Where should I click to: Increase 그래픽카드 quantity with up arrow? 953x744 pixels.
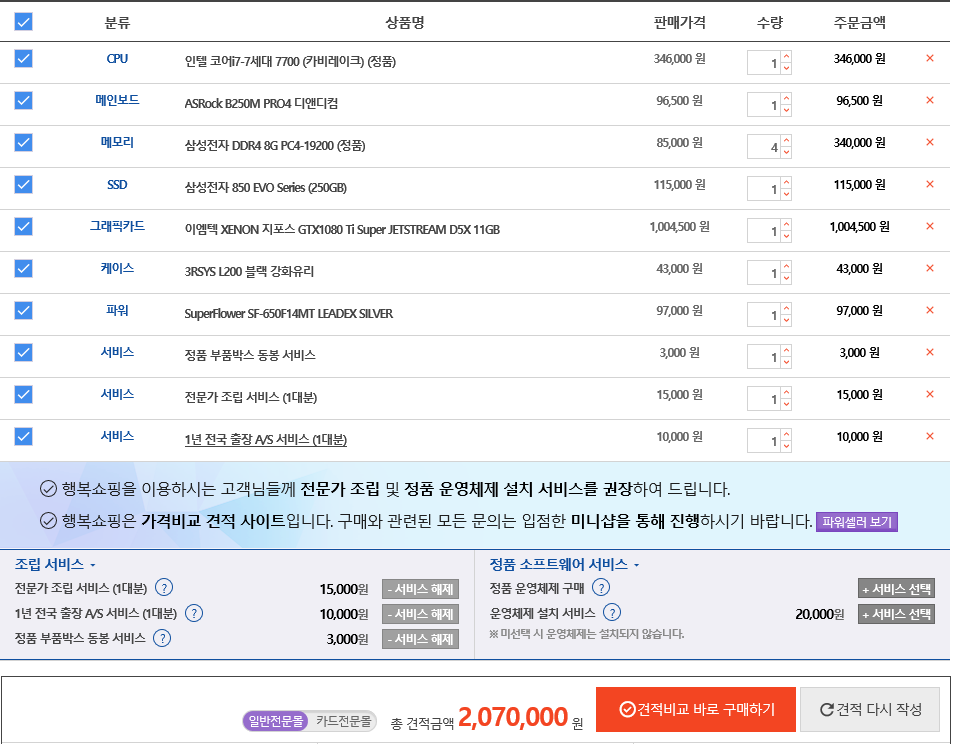click(x=786, y=224)
